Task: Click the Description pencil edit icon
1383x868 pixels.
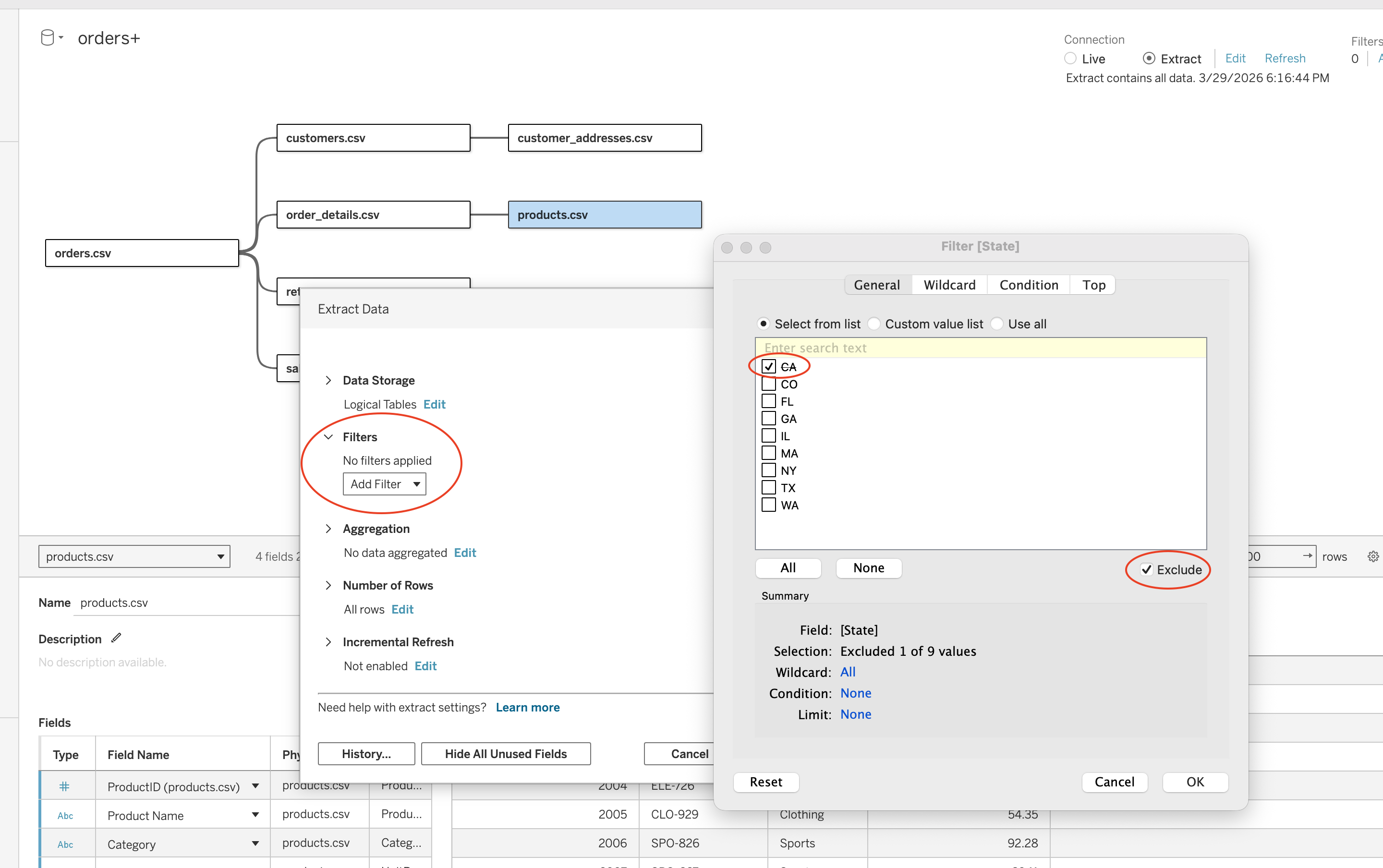Action: 117,638
